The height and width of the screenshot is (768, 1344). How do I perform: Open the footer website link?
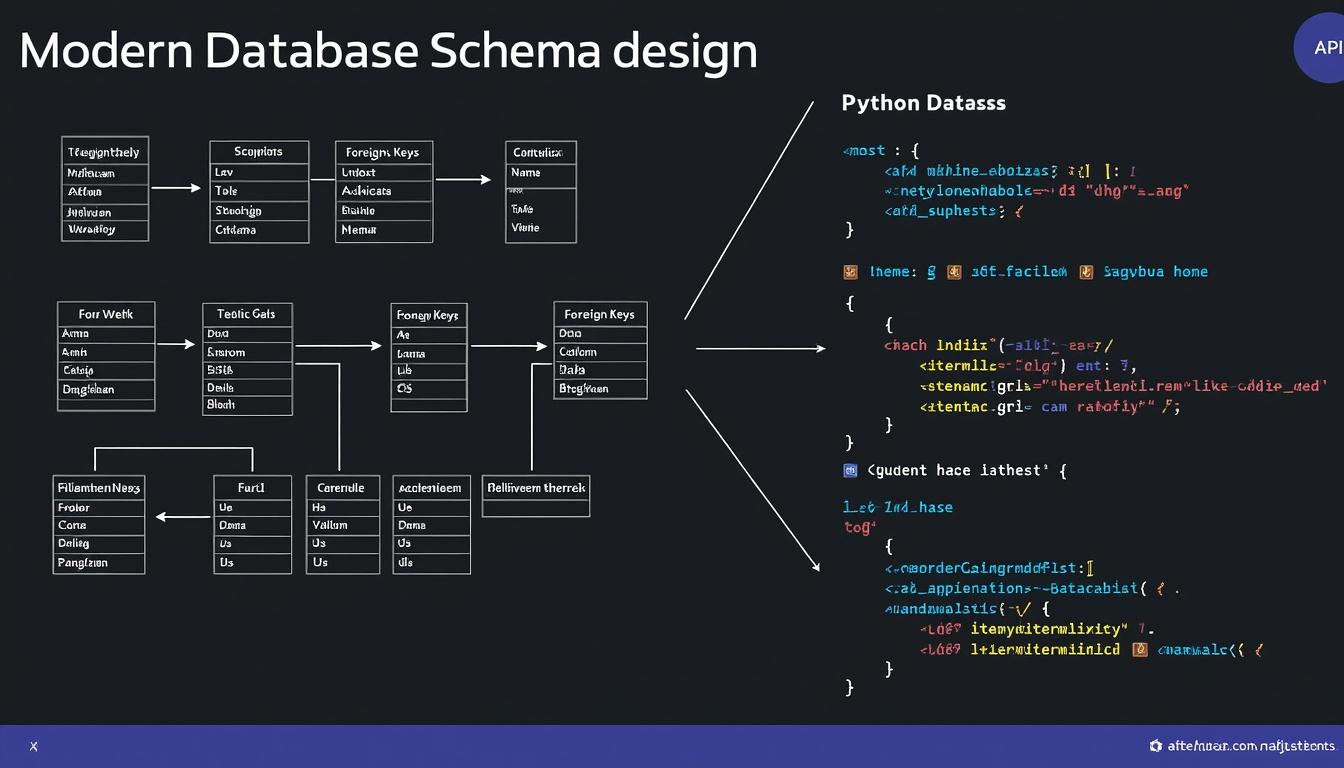pos(1250,746)
